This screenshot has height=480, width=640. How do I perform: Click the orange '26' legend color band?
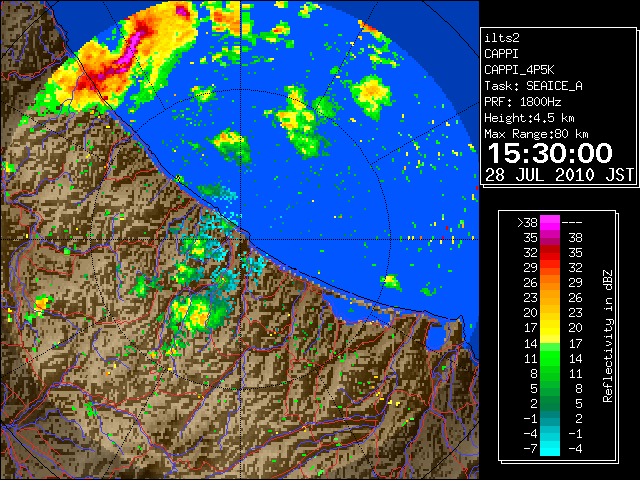tap(550, 282)
